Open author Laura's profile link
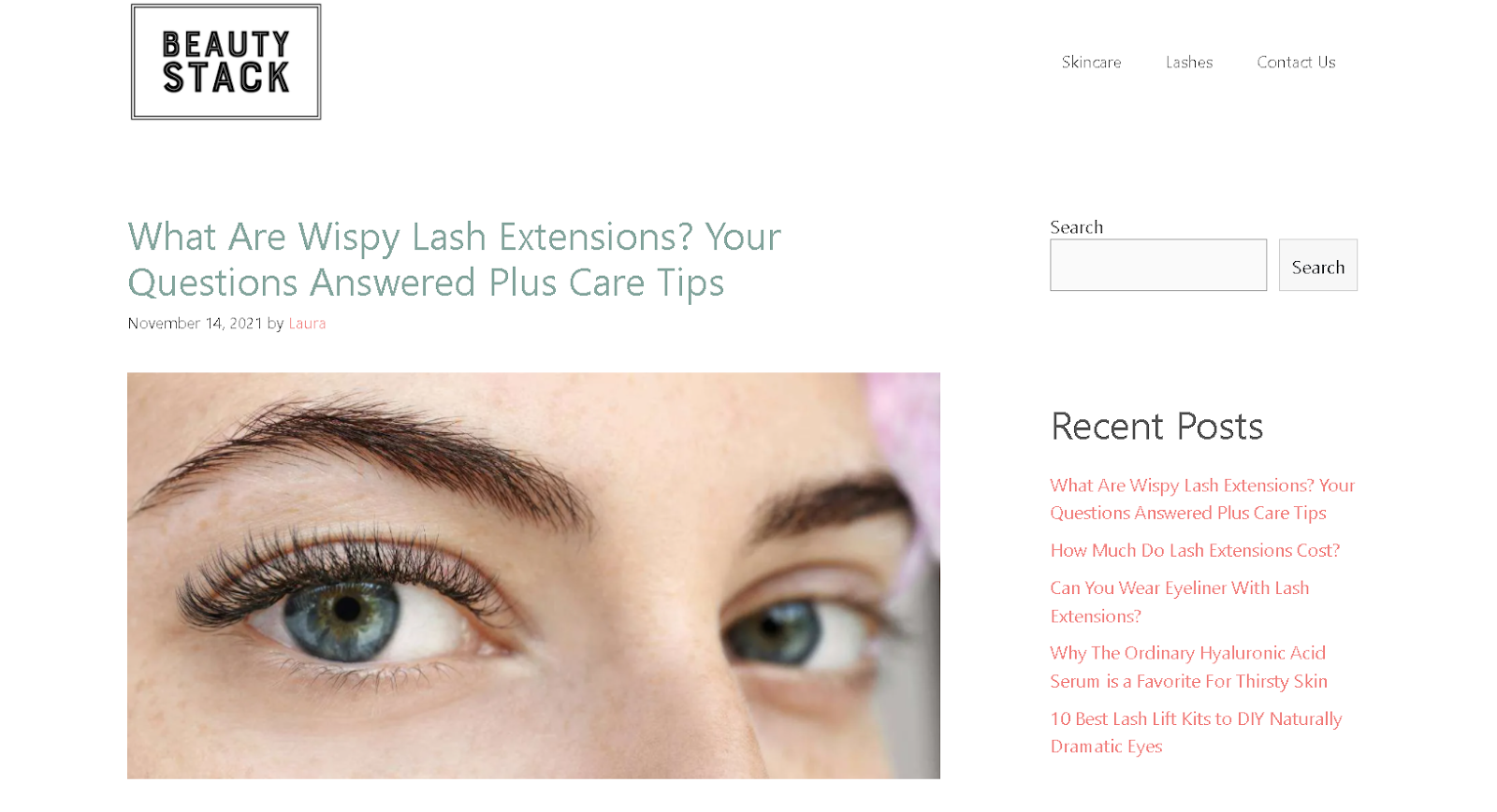This screenshot has width=1497, height=812. 307,323
